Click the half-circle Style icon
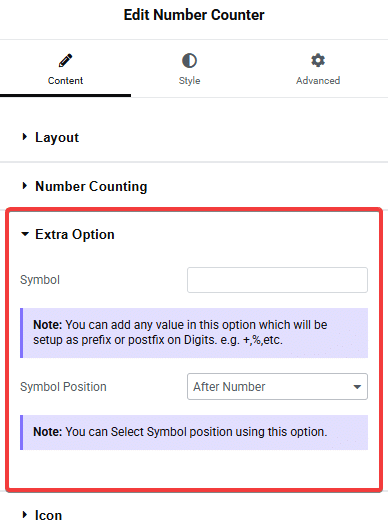The width and height of the screenshot is (388, 528). (x=189, y=61)
